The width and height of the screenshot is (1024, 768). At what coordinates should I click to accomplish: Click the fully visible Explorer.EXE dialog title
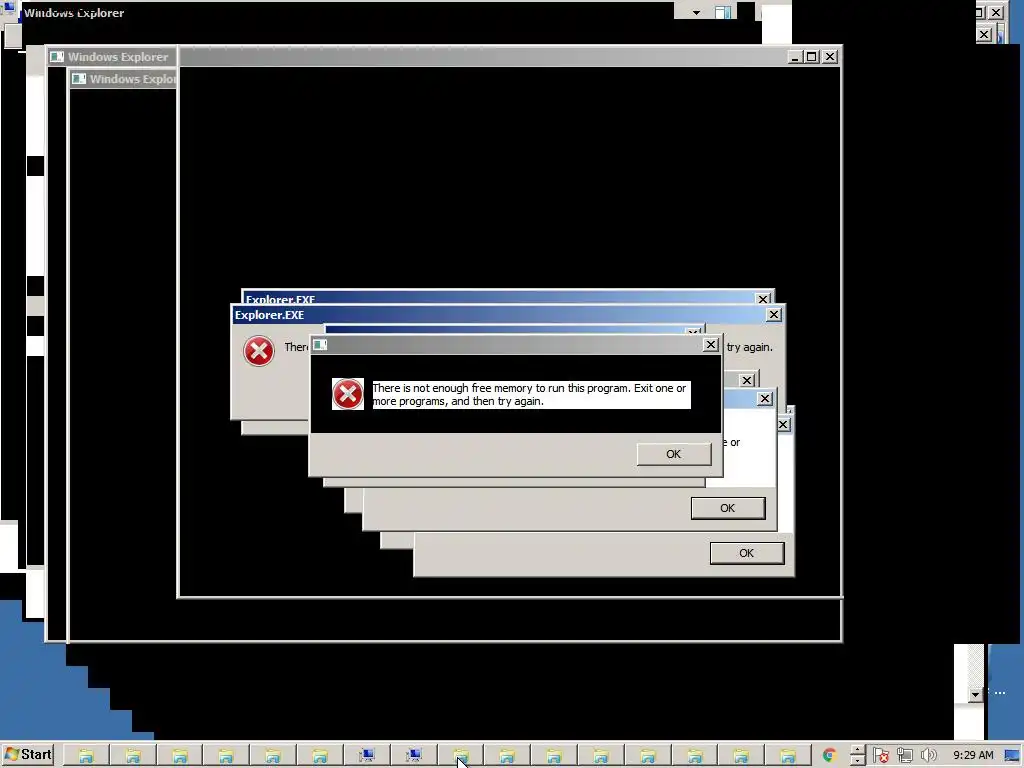269,315
